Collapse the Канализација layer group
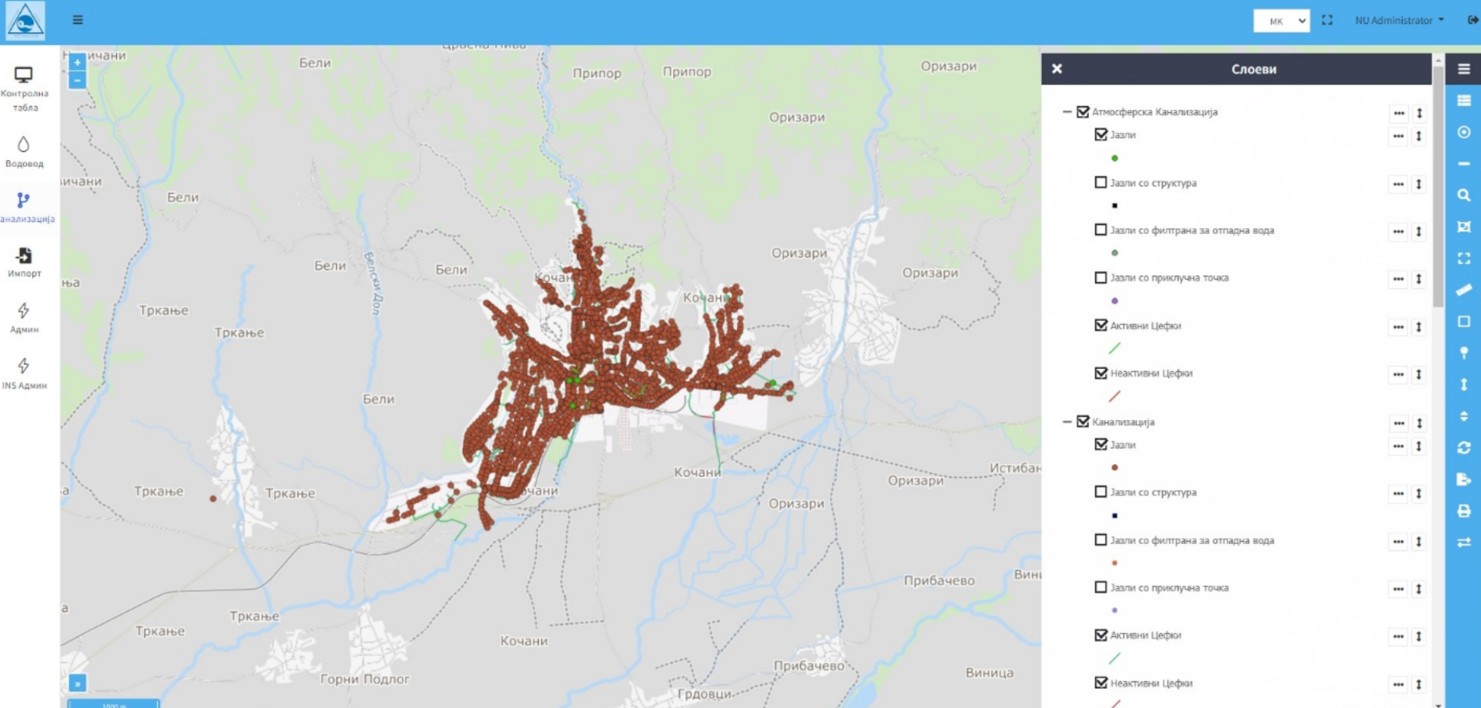The image size is (1481, 708). pyautogui.click(x=1067, y=422)
